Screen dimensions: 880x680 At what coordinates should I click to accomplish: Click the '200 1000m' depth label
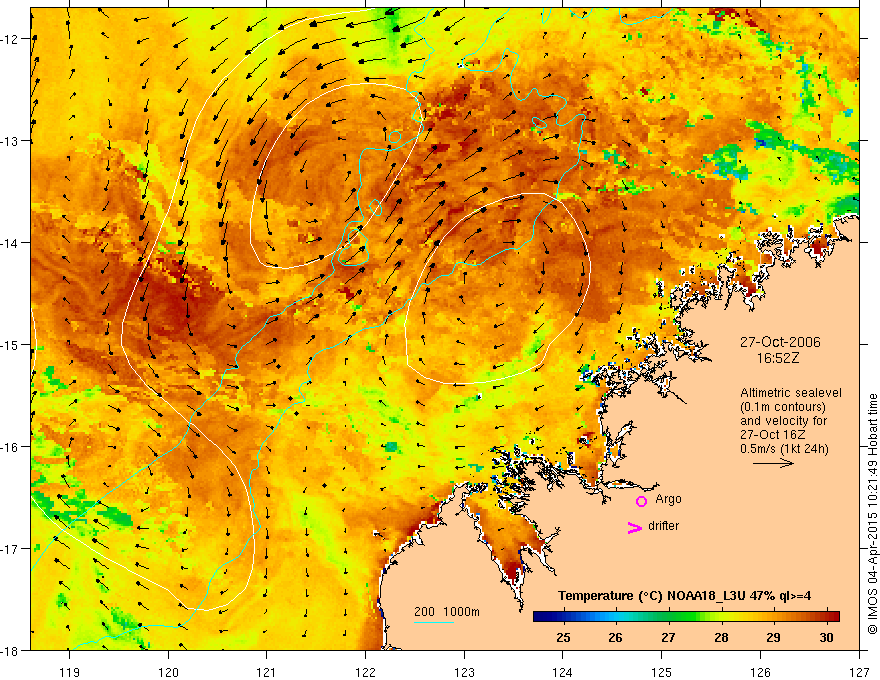tap(447, 612)
